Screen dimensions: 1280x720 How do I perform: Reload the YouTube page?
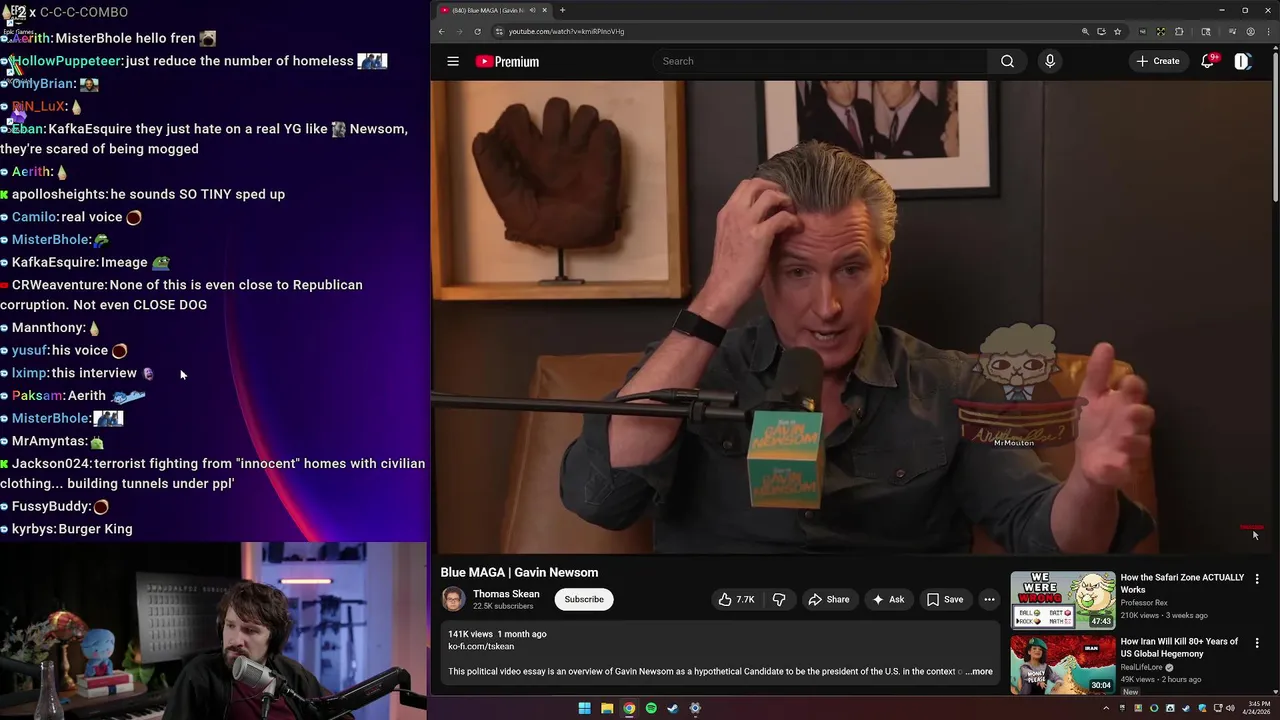(477, 31)
